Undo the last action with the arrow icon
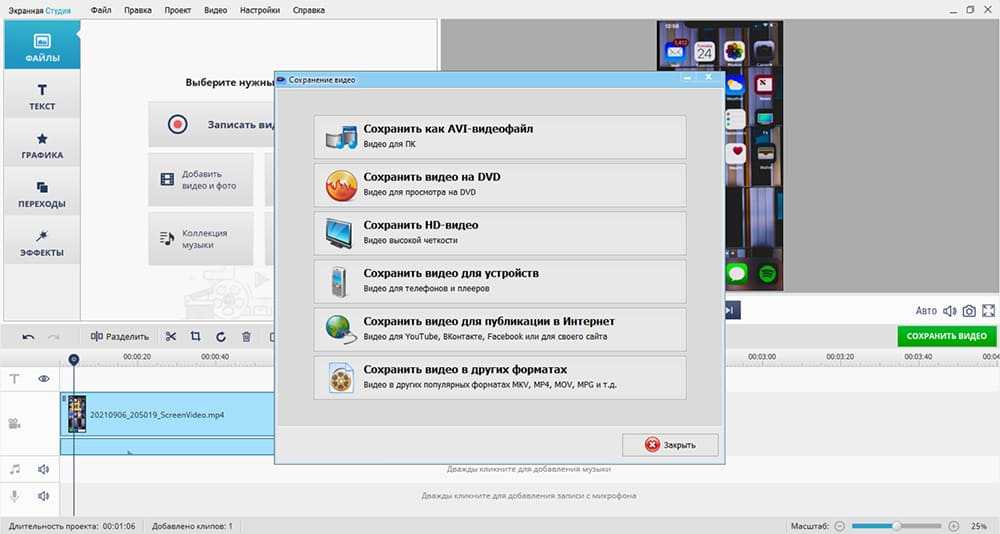 tap(28, 337)
